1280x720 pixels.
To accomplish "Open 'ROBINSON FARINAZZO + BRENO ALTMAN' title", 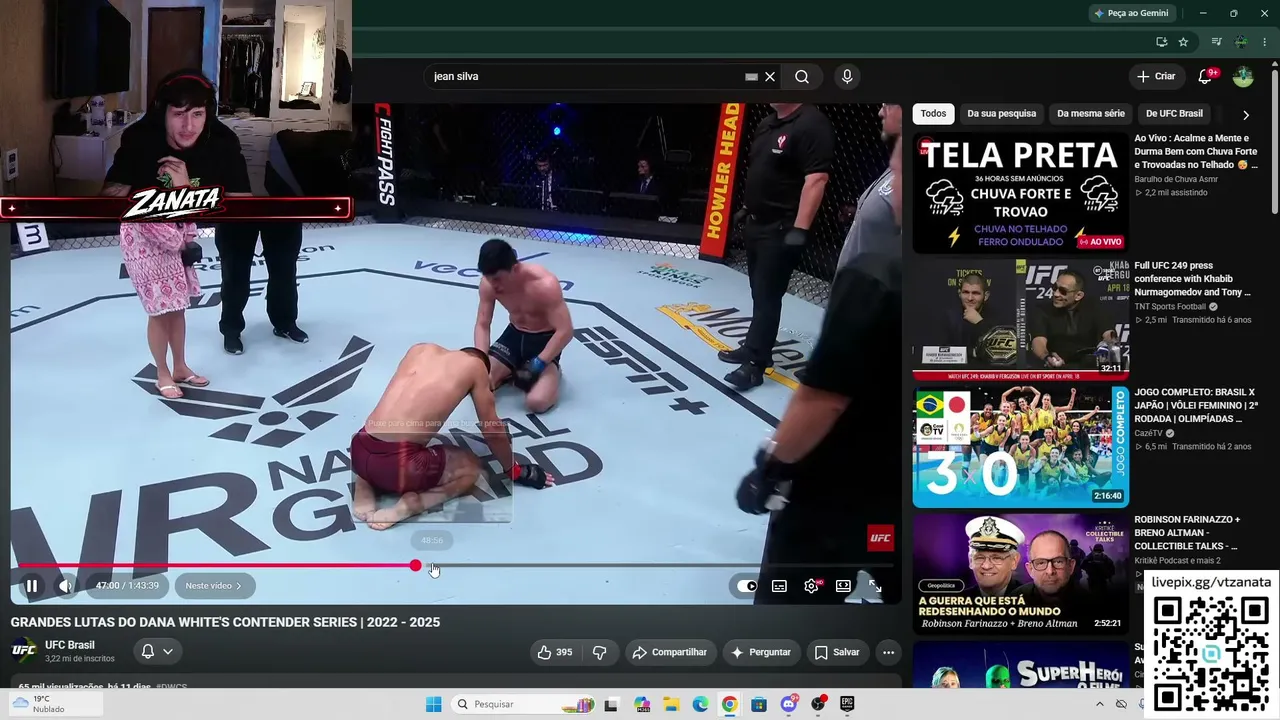I will (1187, 533).
